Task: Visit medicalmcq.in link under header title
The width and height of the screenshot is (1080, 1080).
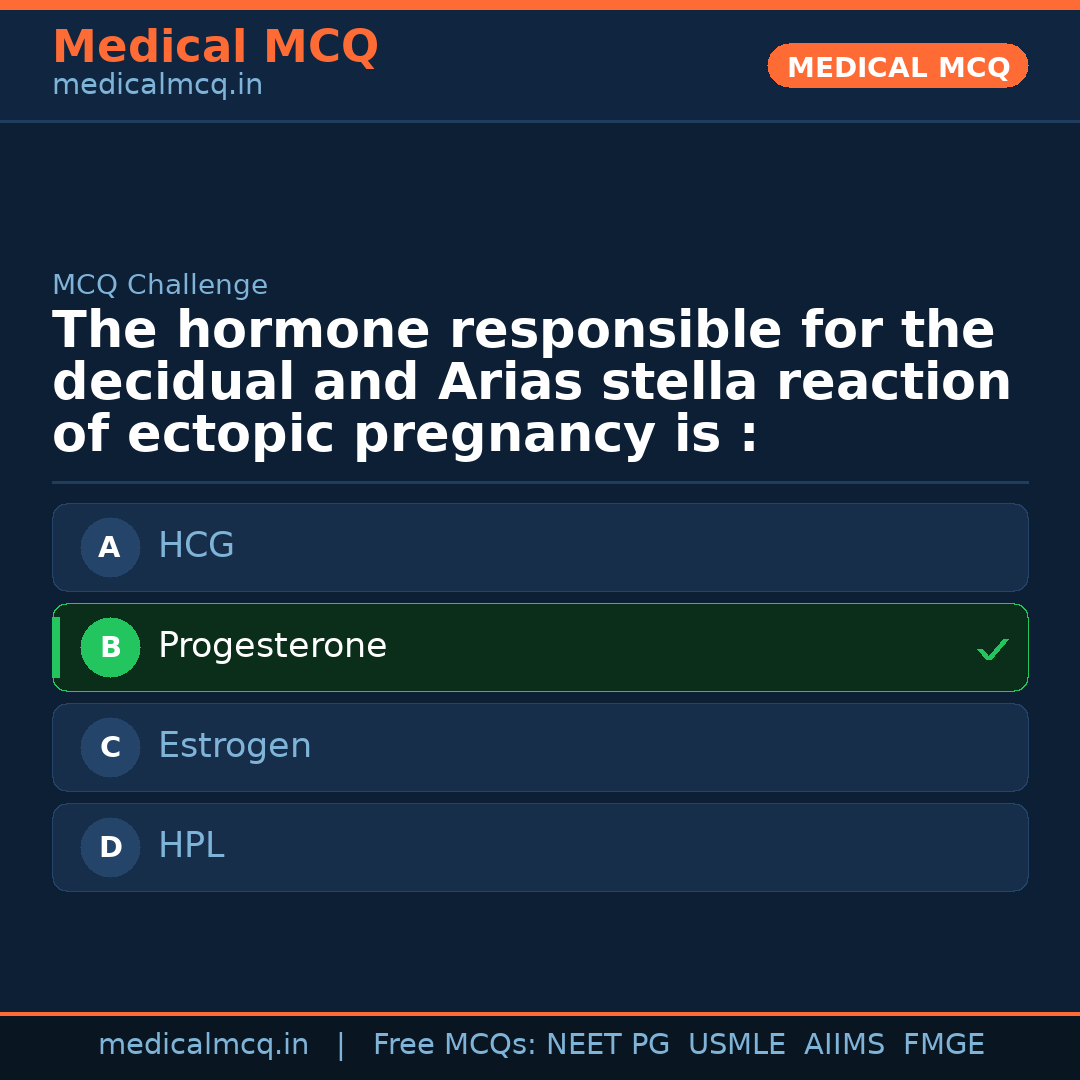Action: coord(157,86)
